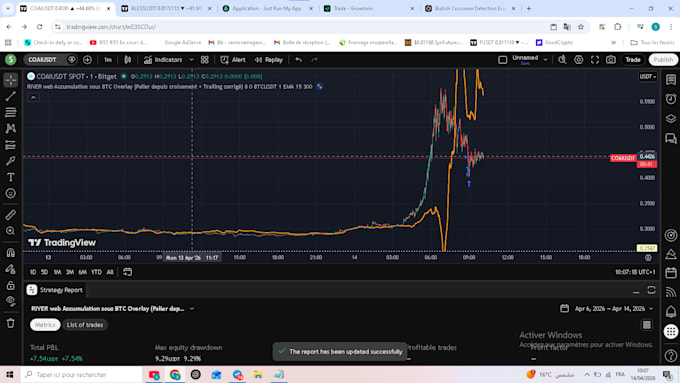The width and height of the screenshot is (680, 383).
Task: Click the Trade button
Action: (x=633, y=60)
